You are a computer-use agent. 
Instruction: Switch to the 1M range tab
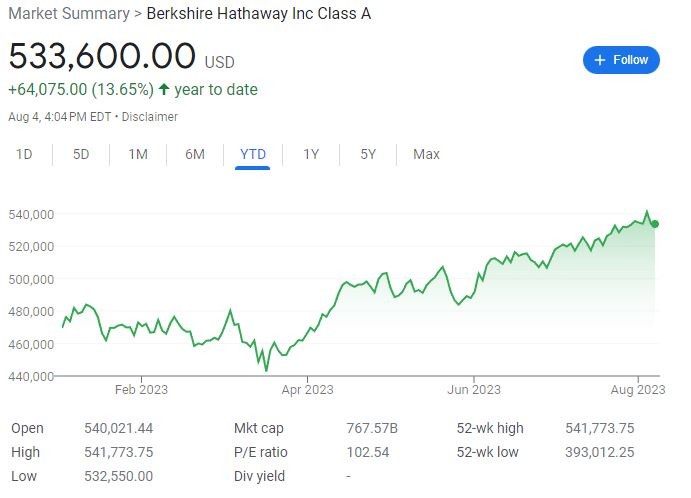click(138, 154)
